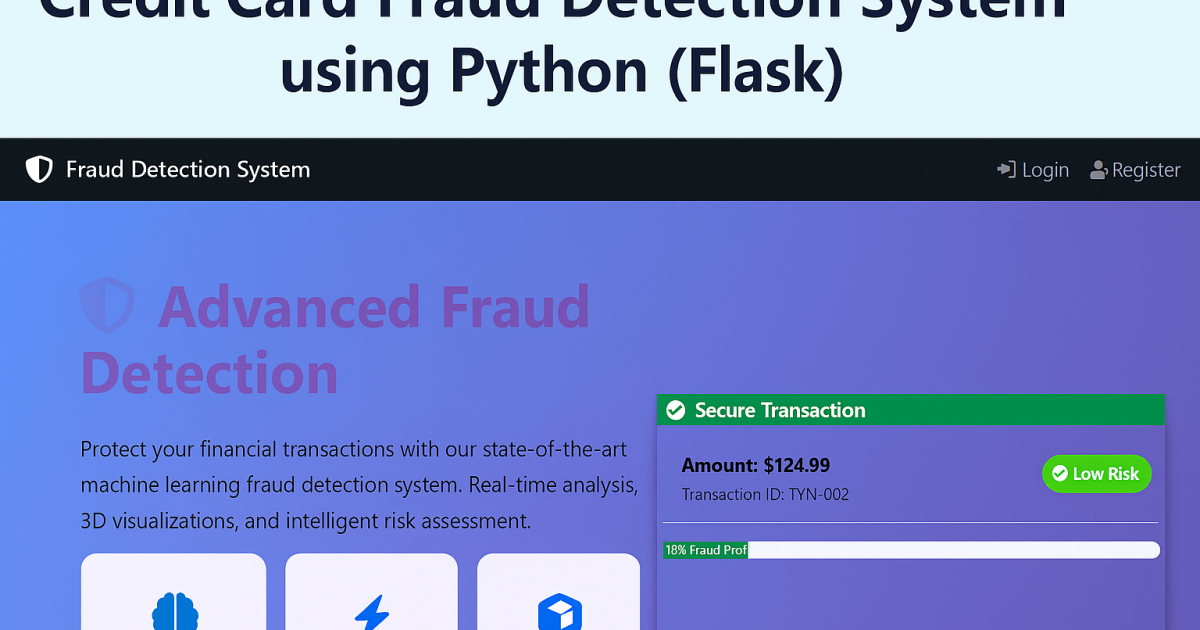Image resolution: width=1200 pixels, height=630 pixels.
Task: Click the Secure Transaction green header bar
Action: pyautogui.click(x=910, y=410)
